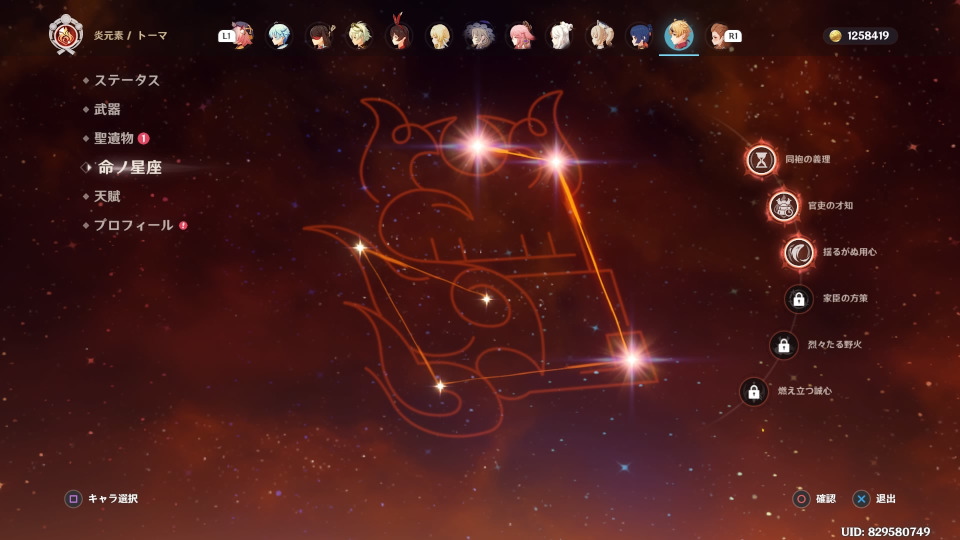Select the dark-blue-haired character avatar
The height and width of the screenshot is (540, 960).
[x=640, y=36]
